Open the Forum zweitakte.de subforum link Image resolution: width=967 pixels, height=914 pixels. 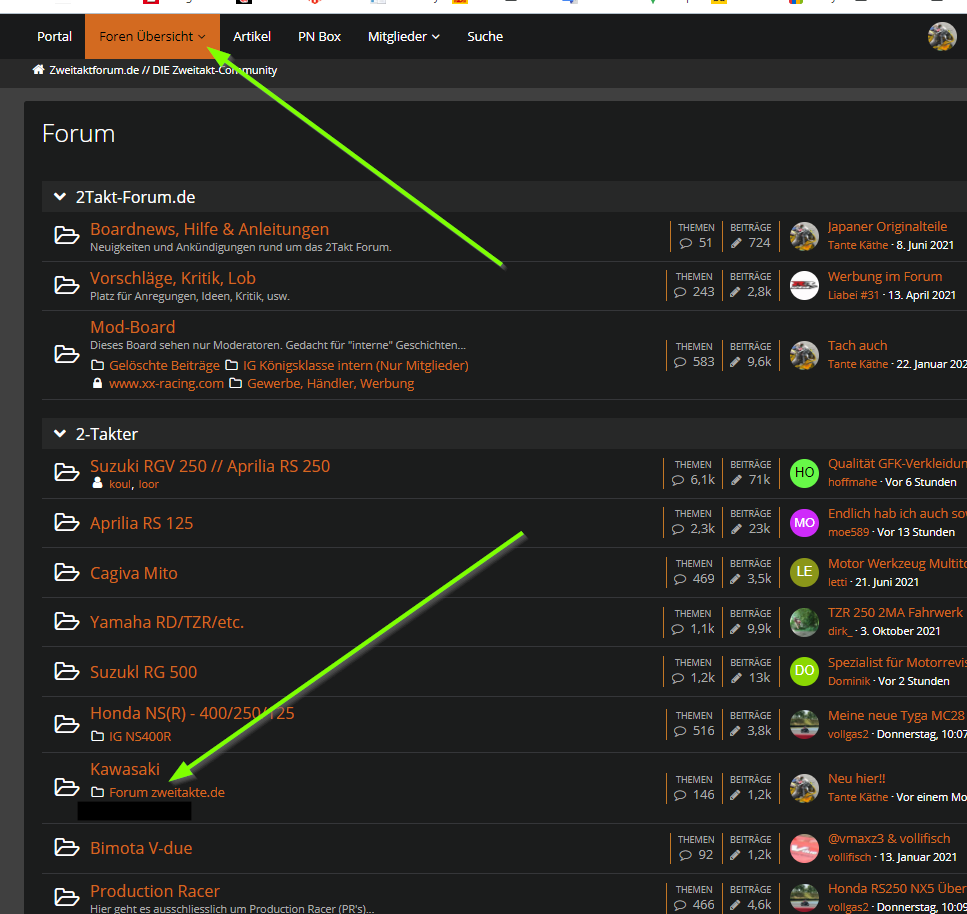click(x=166, y=792)
